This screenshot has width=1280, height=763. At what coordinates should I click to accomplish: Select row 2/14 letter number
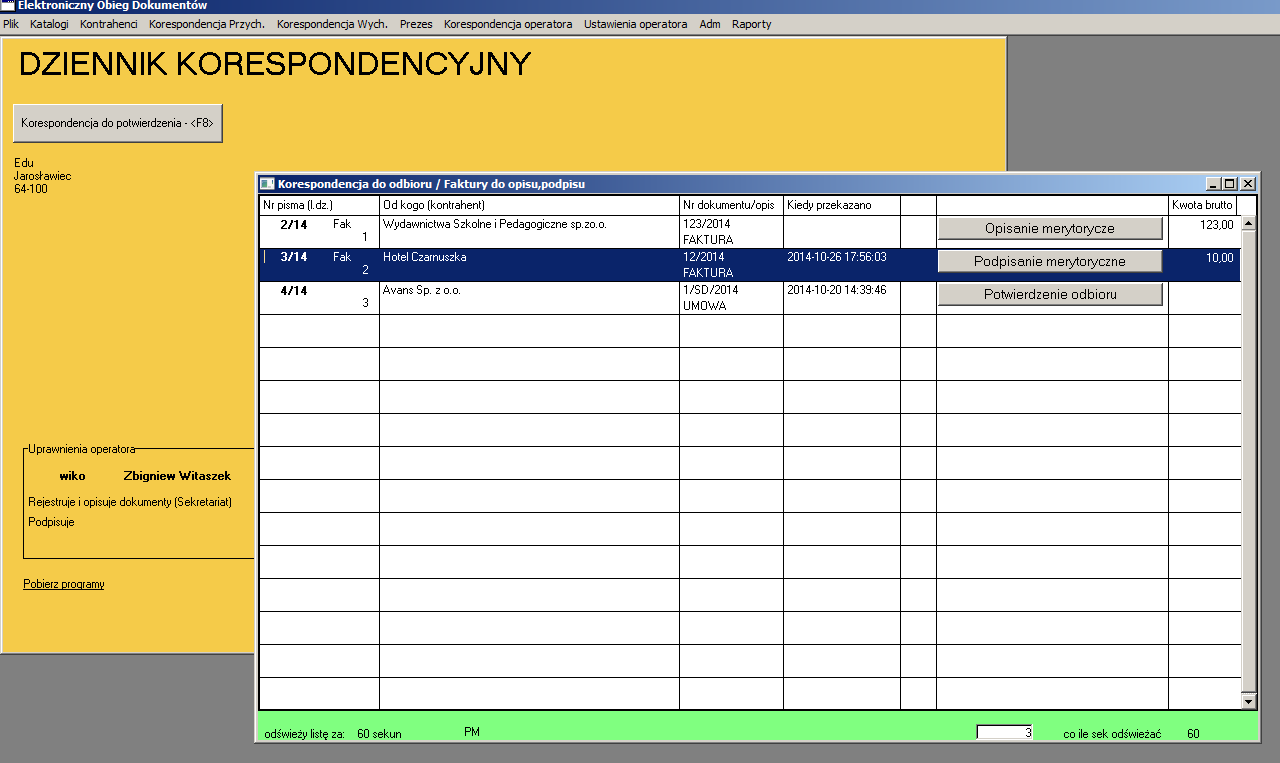click(x=294, y=225)
